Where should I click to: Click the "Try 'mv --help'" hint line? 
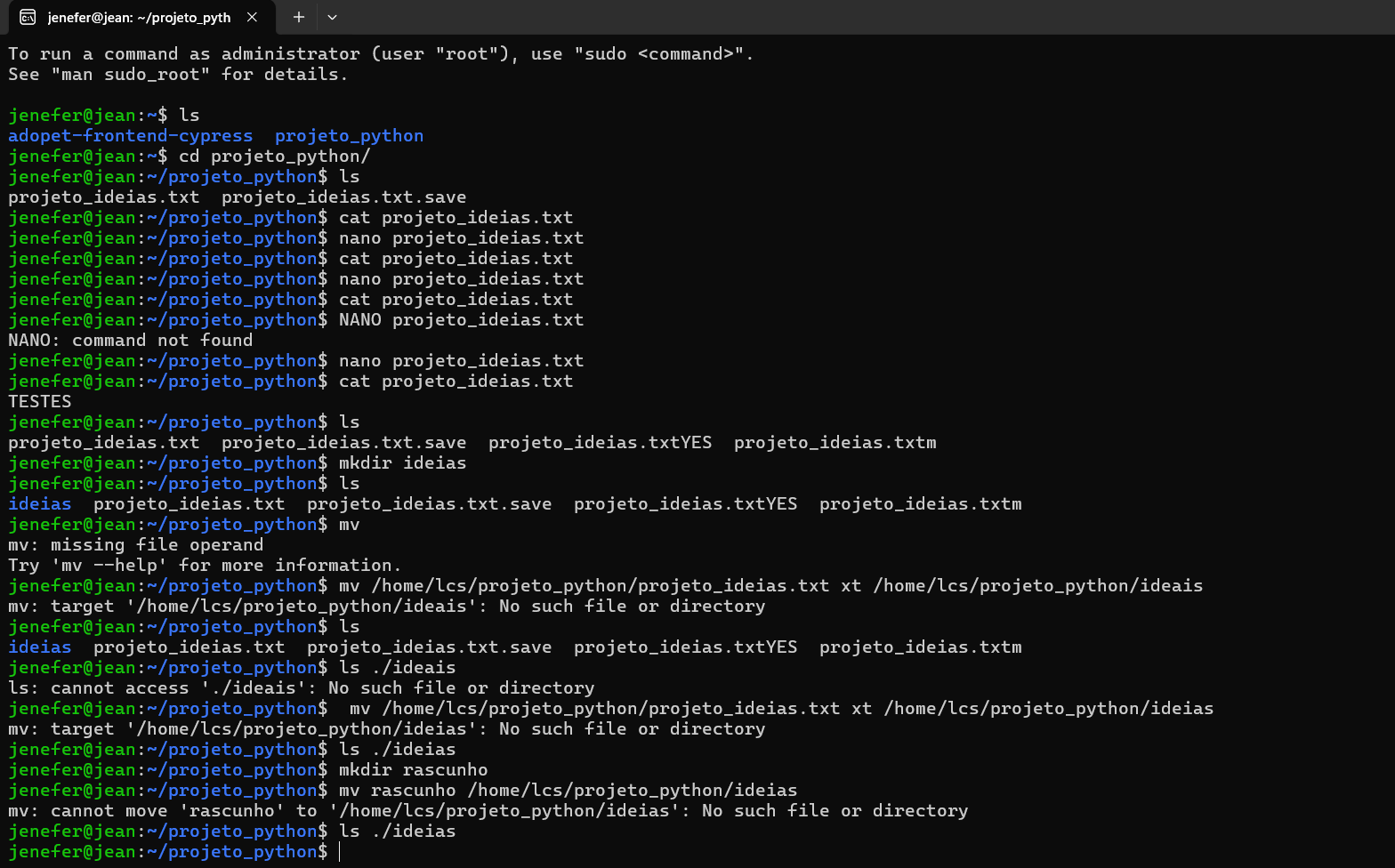coord(205,566)
